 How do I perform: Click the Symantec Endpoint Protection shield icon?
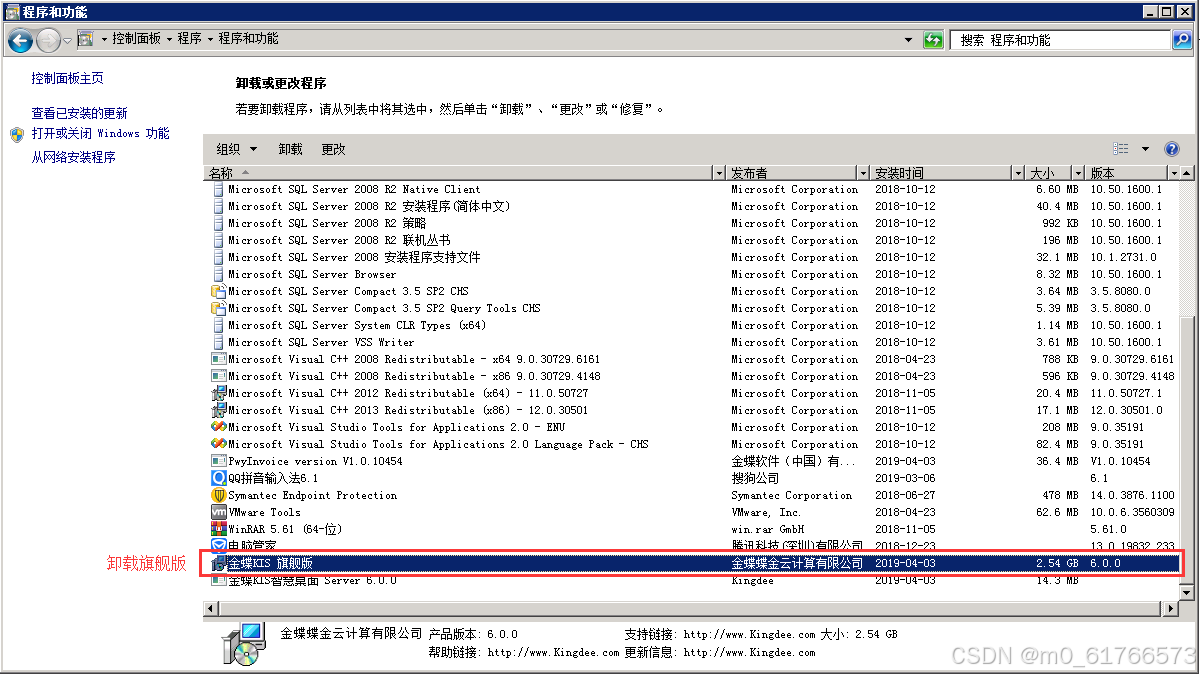219,495
